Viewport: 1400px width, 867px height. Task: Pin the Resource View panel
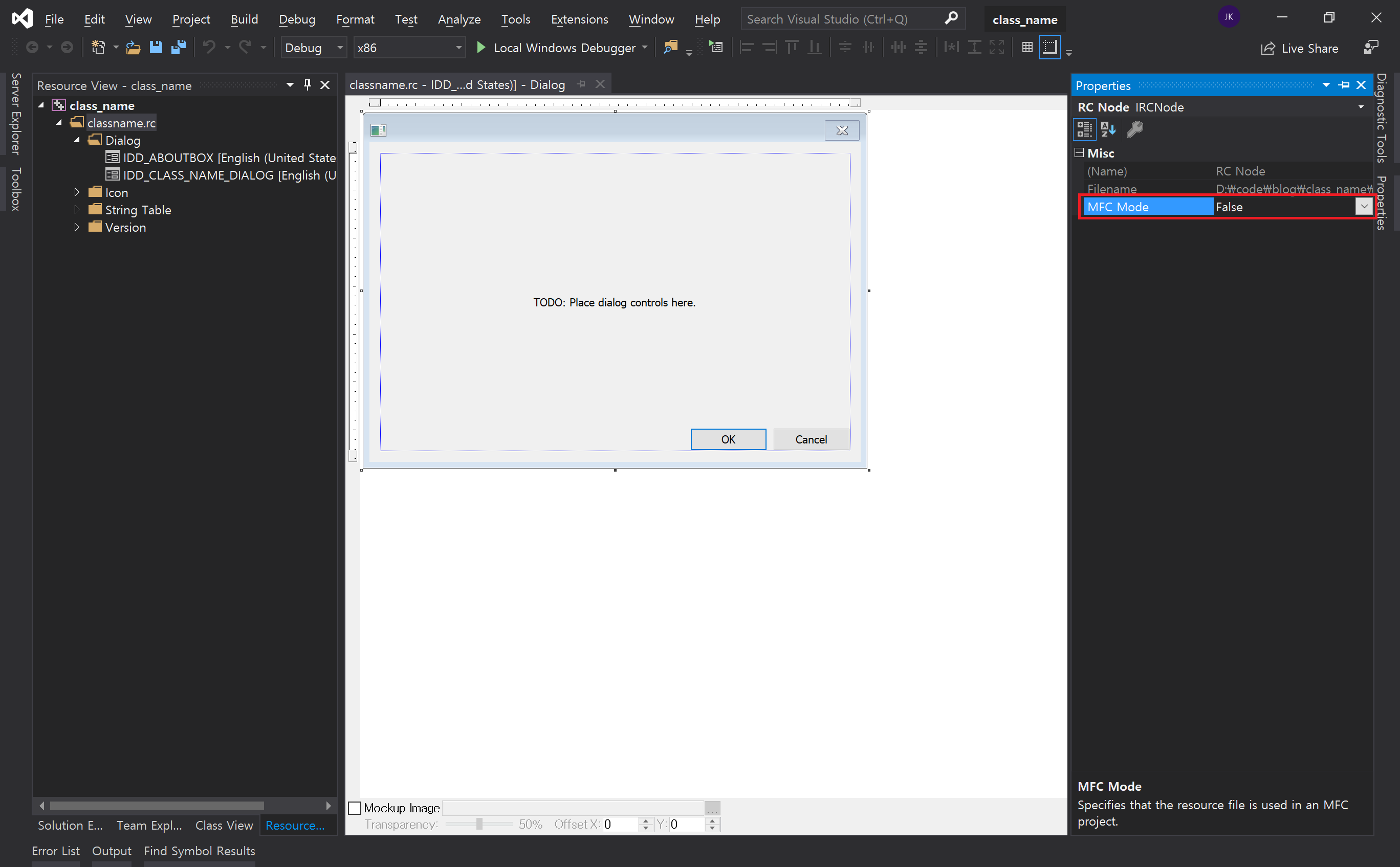pos(308,85)
